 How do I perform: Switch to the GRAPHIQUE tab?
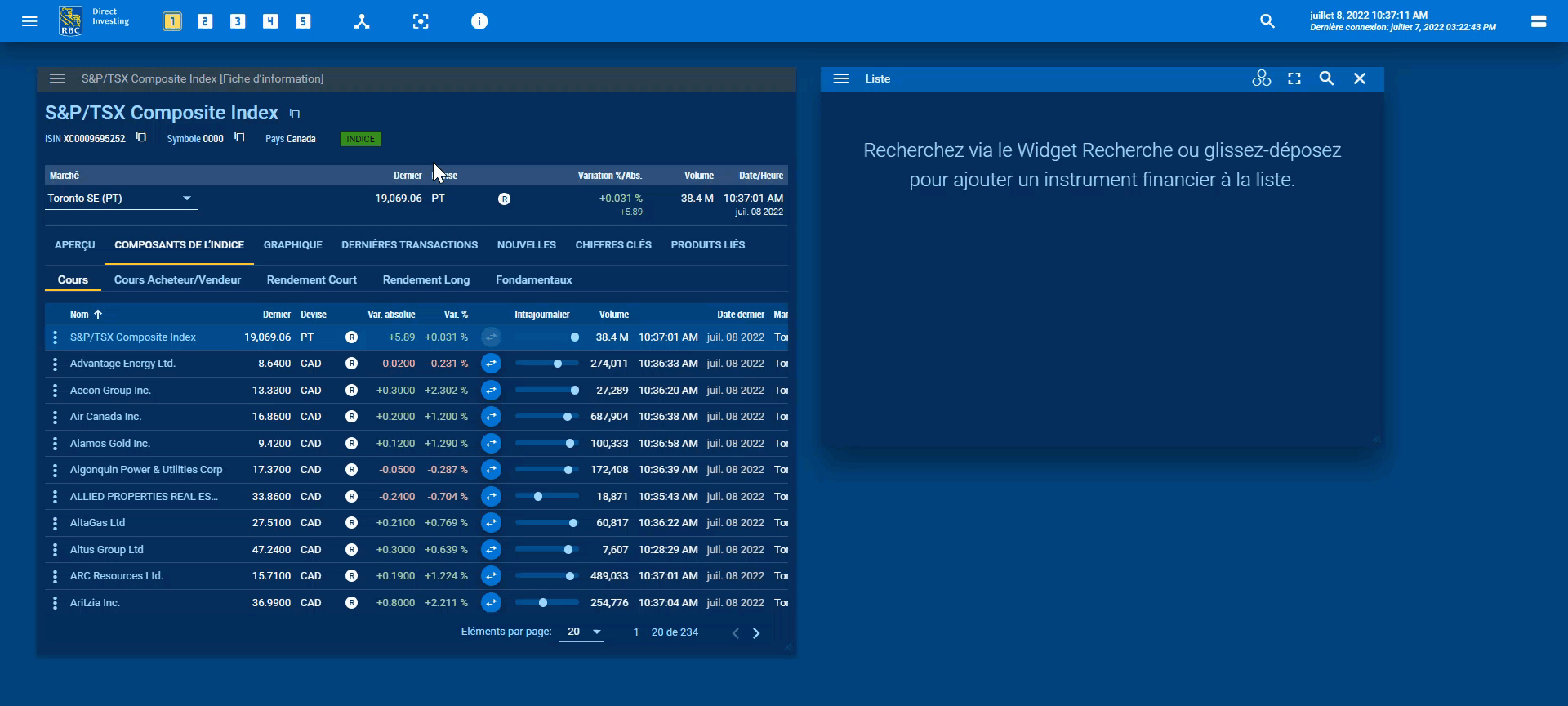pyautogui.click(x=292, y=245)
